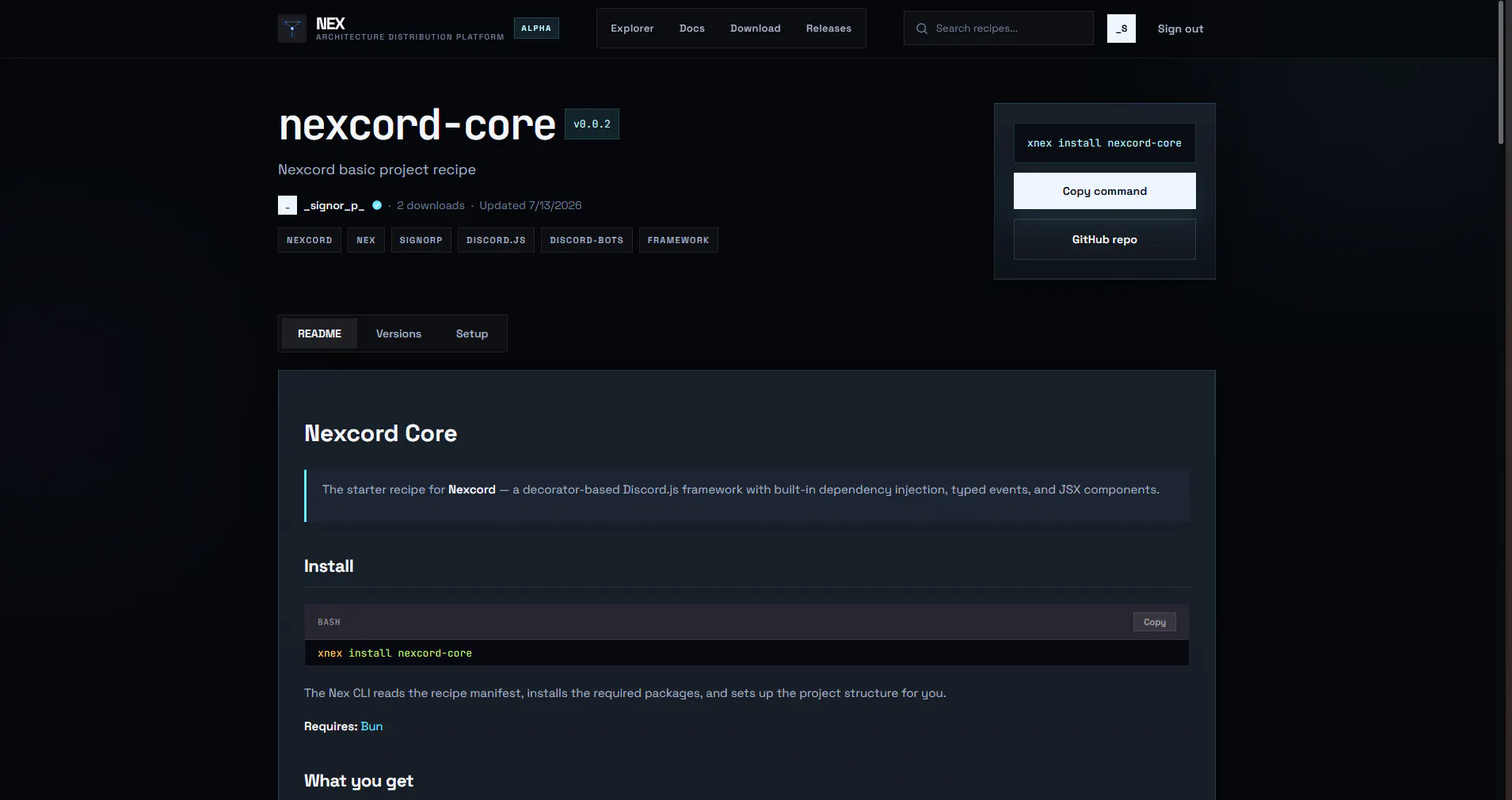Click the ALPHA badge
1512x800 pixels.
pyautogui.click(x=536, y=28)
